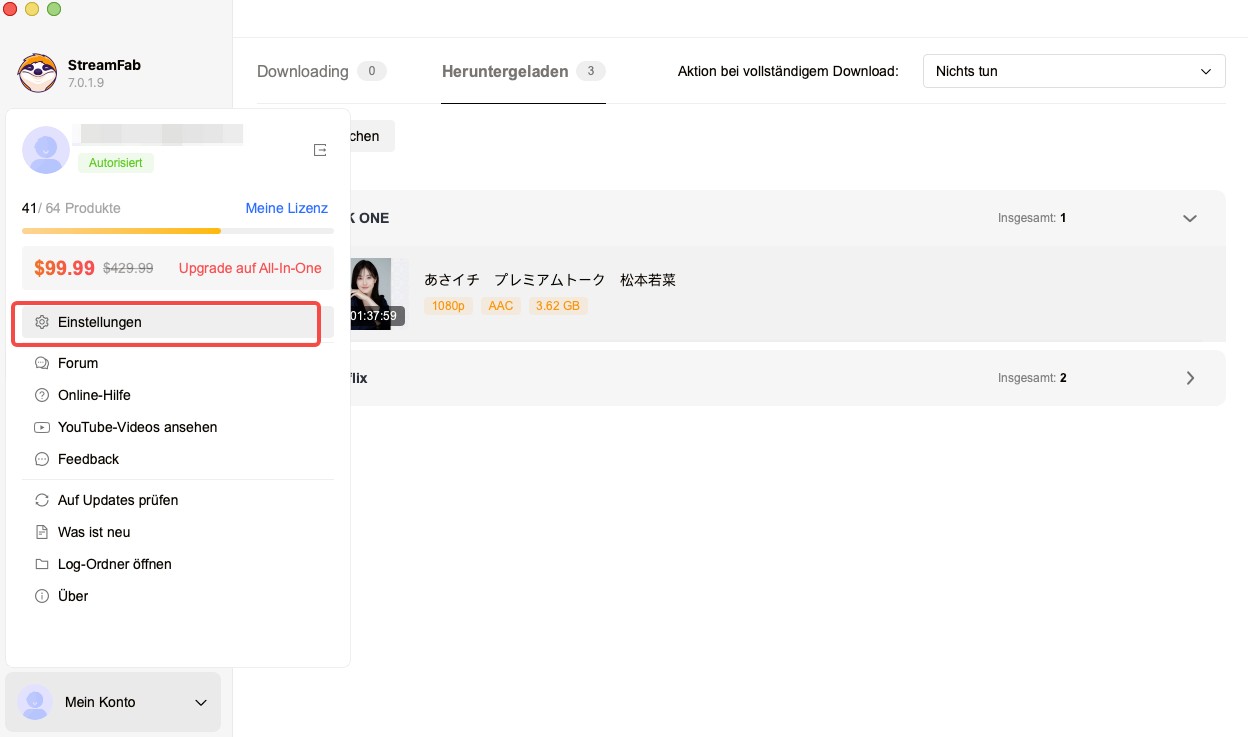Click the count badge 3 on Heruntergeladen
The width and height of the screenshot is (1248, 737).
(591, 71)
